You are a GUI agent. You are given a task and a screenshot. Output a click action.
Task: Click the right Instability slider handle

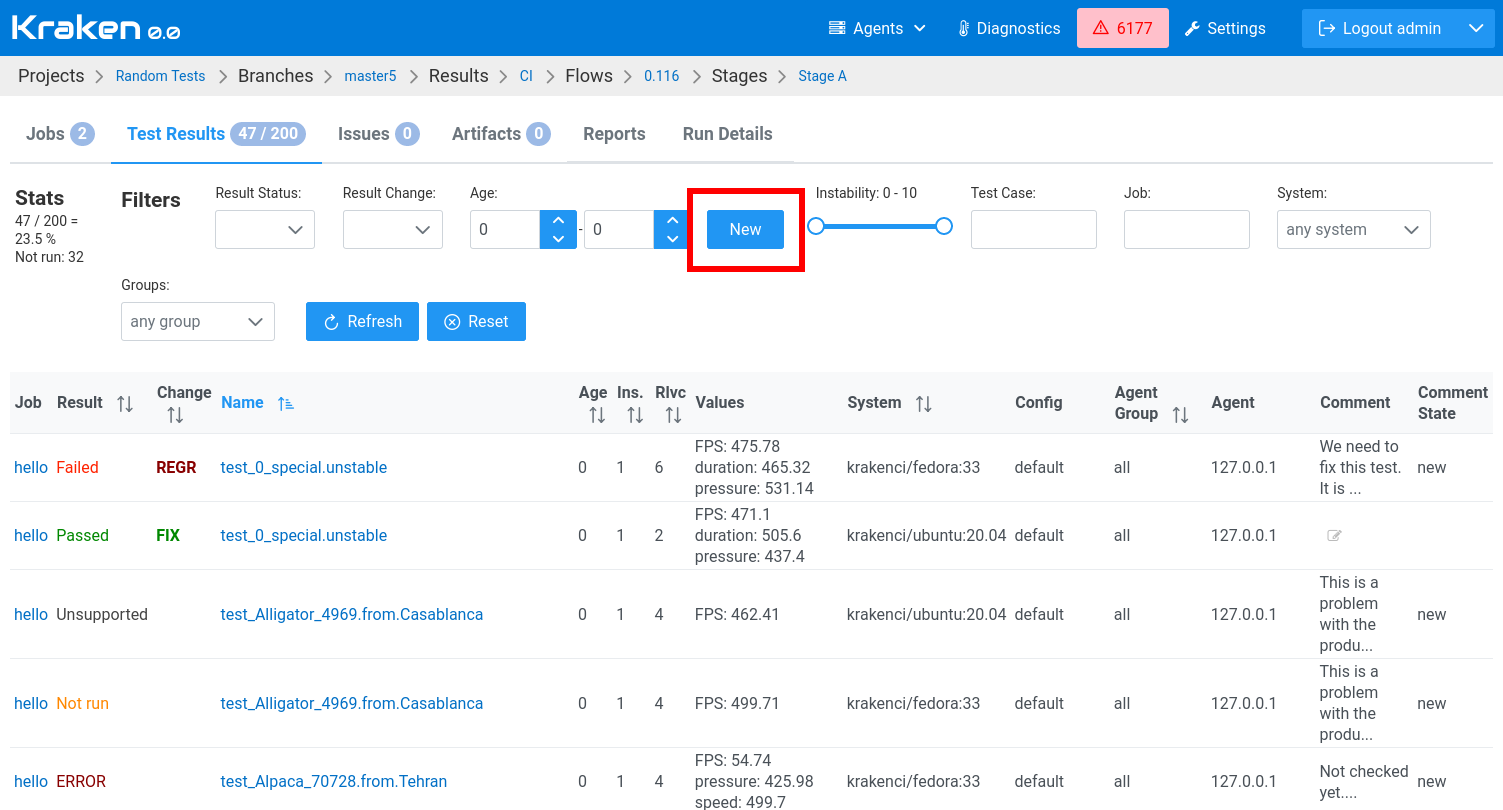point(944,226)
